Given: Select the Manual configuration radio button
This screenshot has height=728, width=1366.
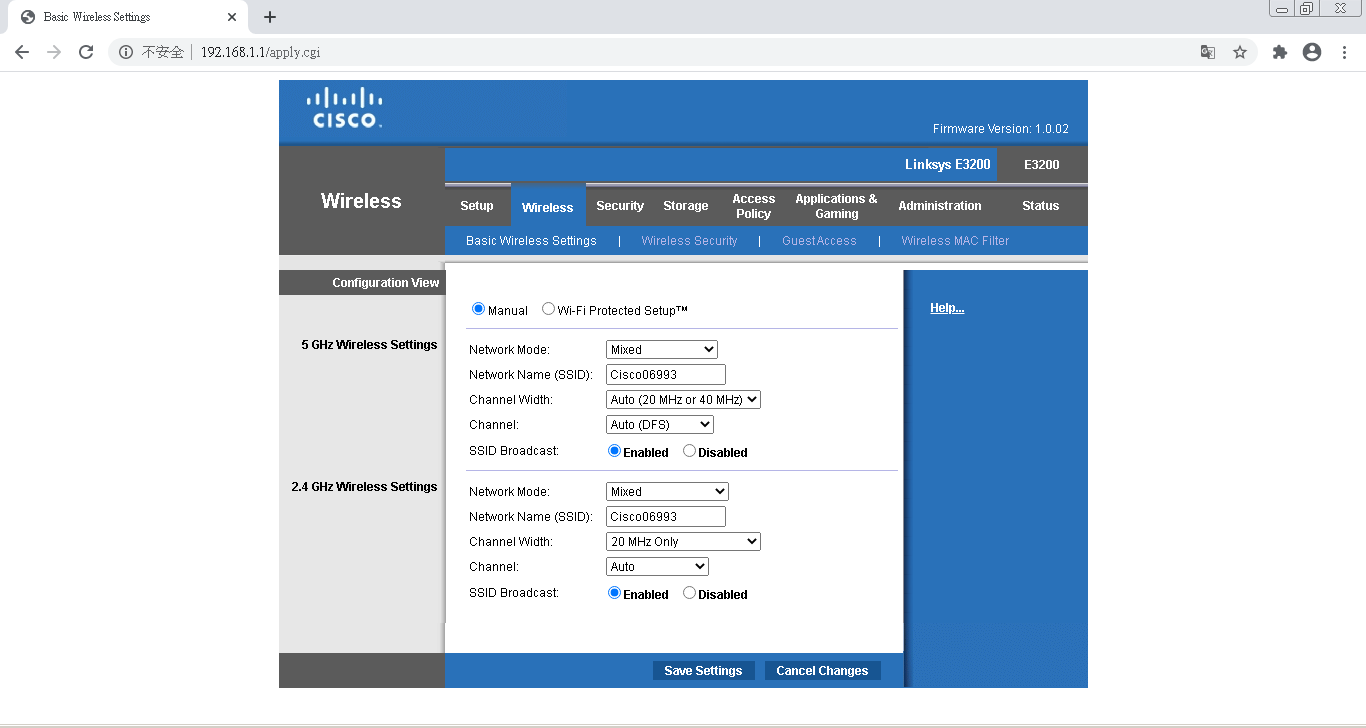Looking at the screenshot, I should pyautogui.click(x=478, y=309).
